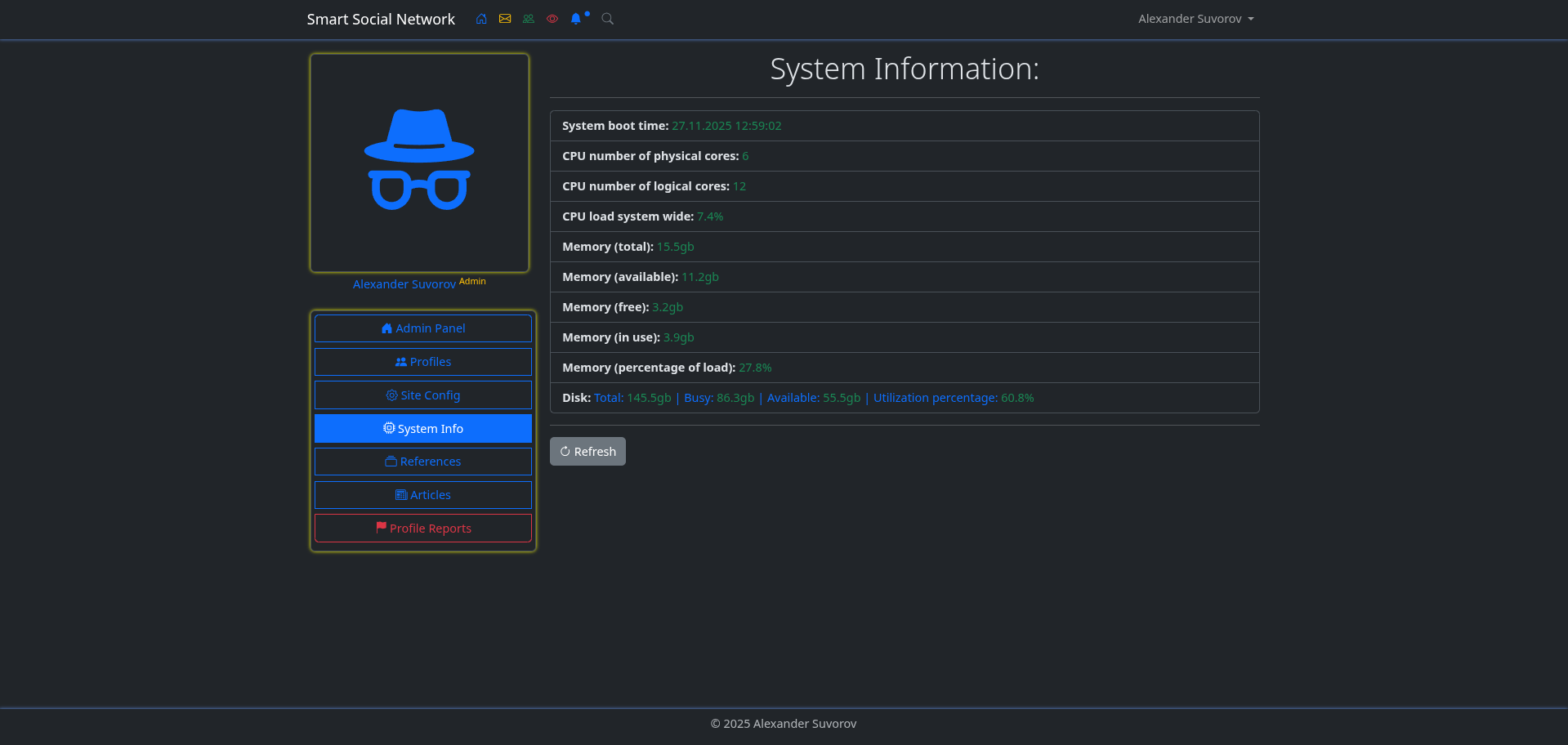Open the hat-and-glasses profile avatar

coord(419,163)
